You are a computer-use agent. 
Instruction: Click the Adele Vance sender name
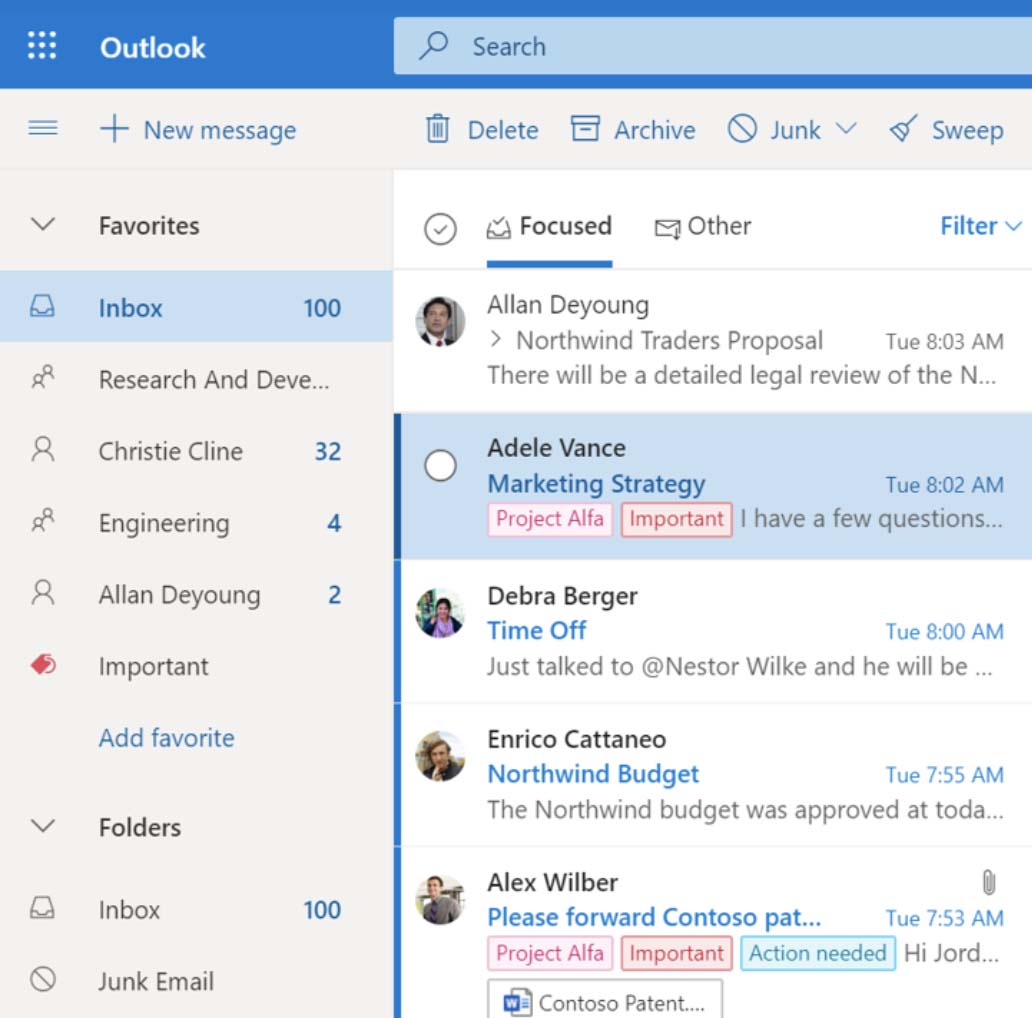click(557, 448)
